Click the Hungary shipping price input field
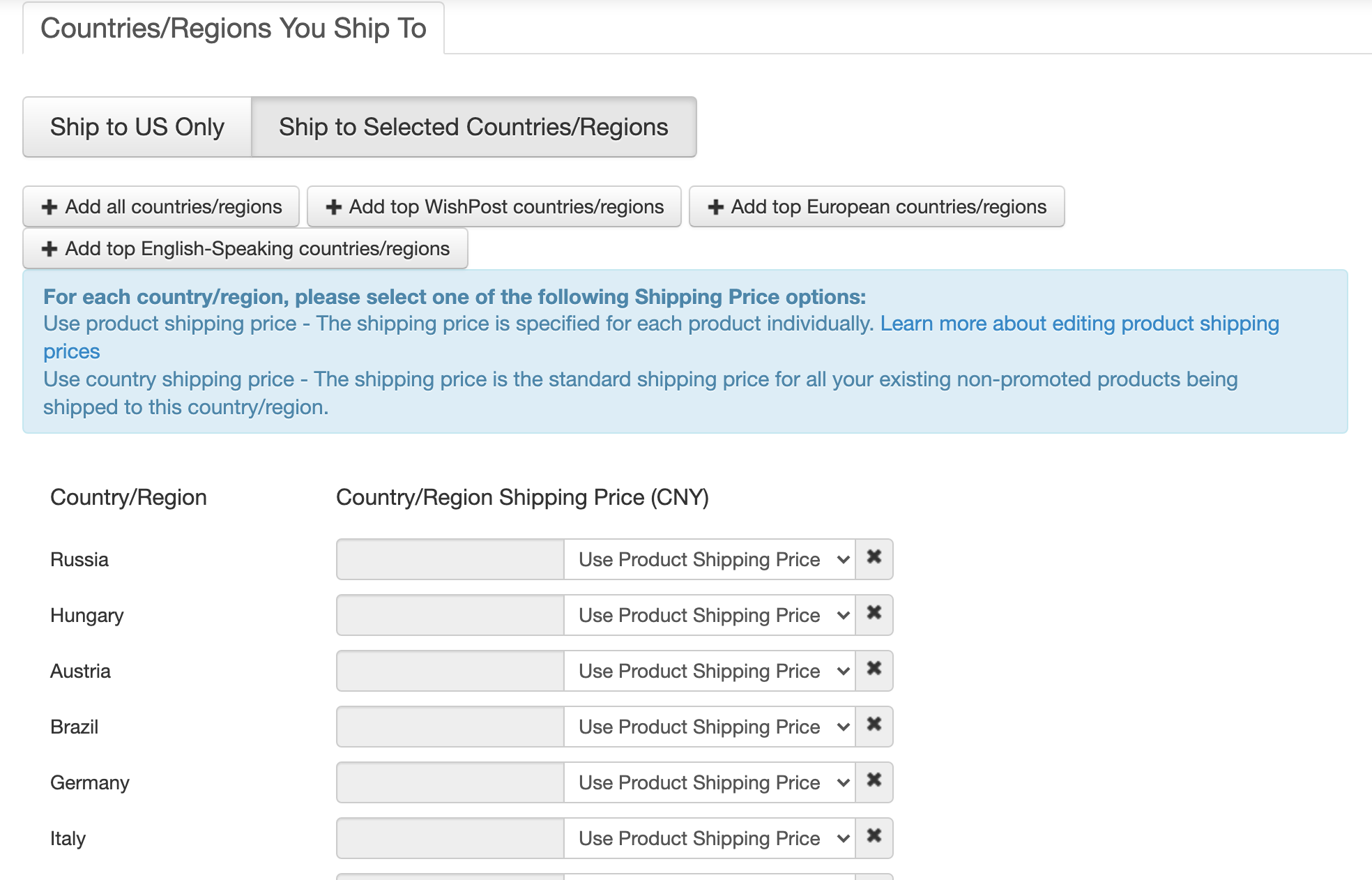Screen dimensions: 1372x880 click(450, 615)
